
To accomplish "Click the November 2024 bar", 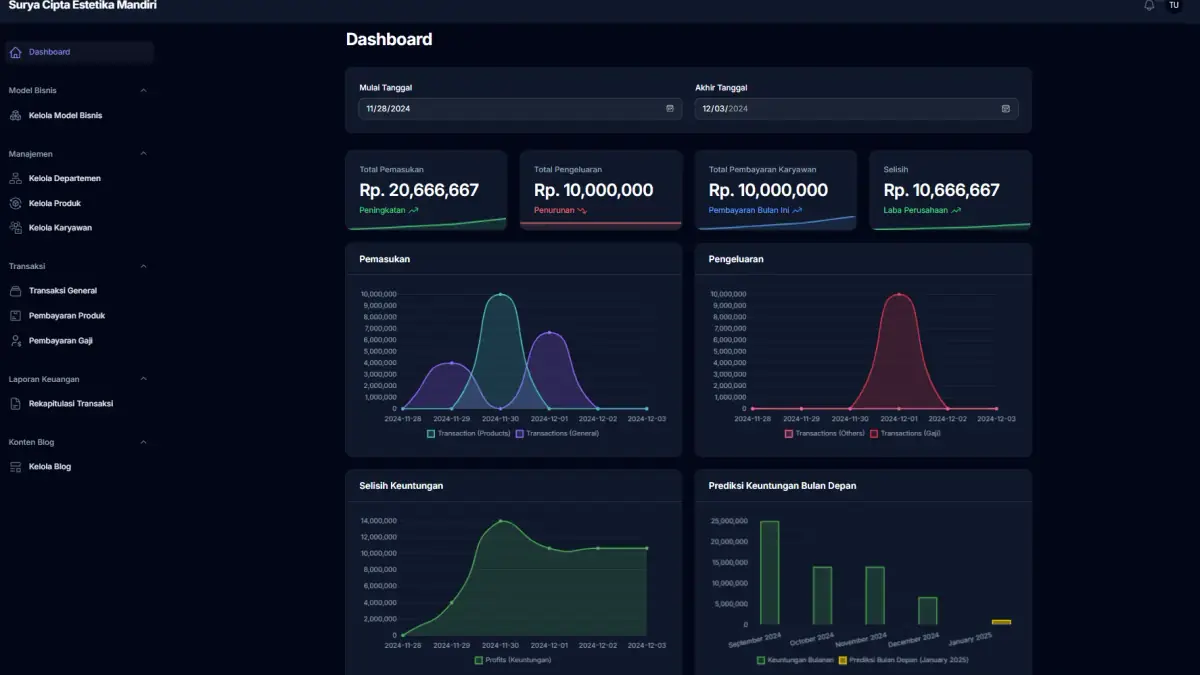I will point(875,596).
